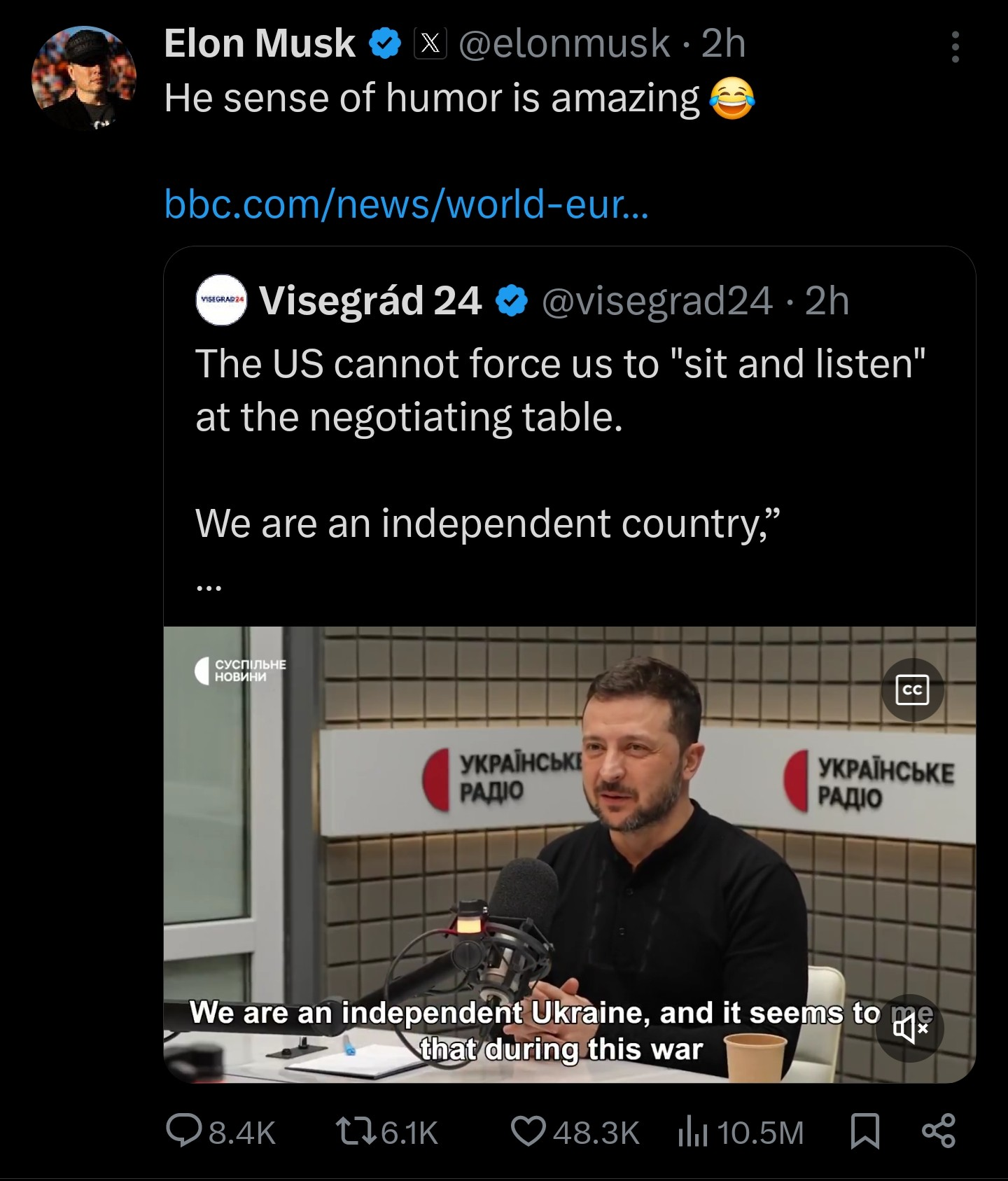Click the X affiliation badge
Image resolution: width=1008 pixels, height=1181 pixels.
tap(430, 43)
